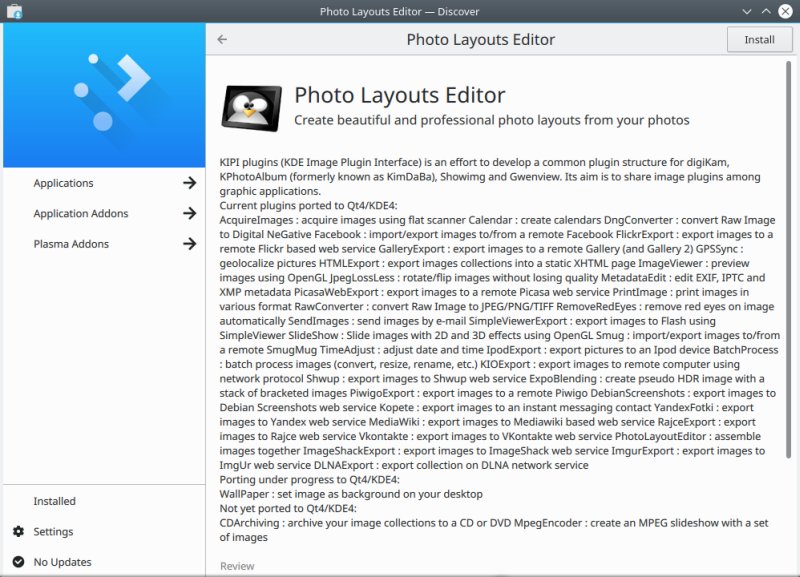Go back using the left arrow icon
Image resolution: width=800 pixels, height=577 pixels.
pos(222,39)
